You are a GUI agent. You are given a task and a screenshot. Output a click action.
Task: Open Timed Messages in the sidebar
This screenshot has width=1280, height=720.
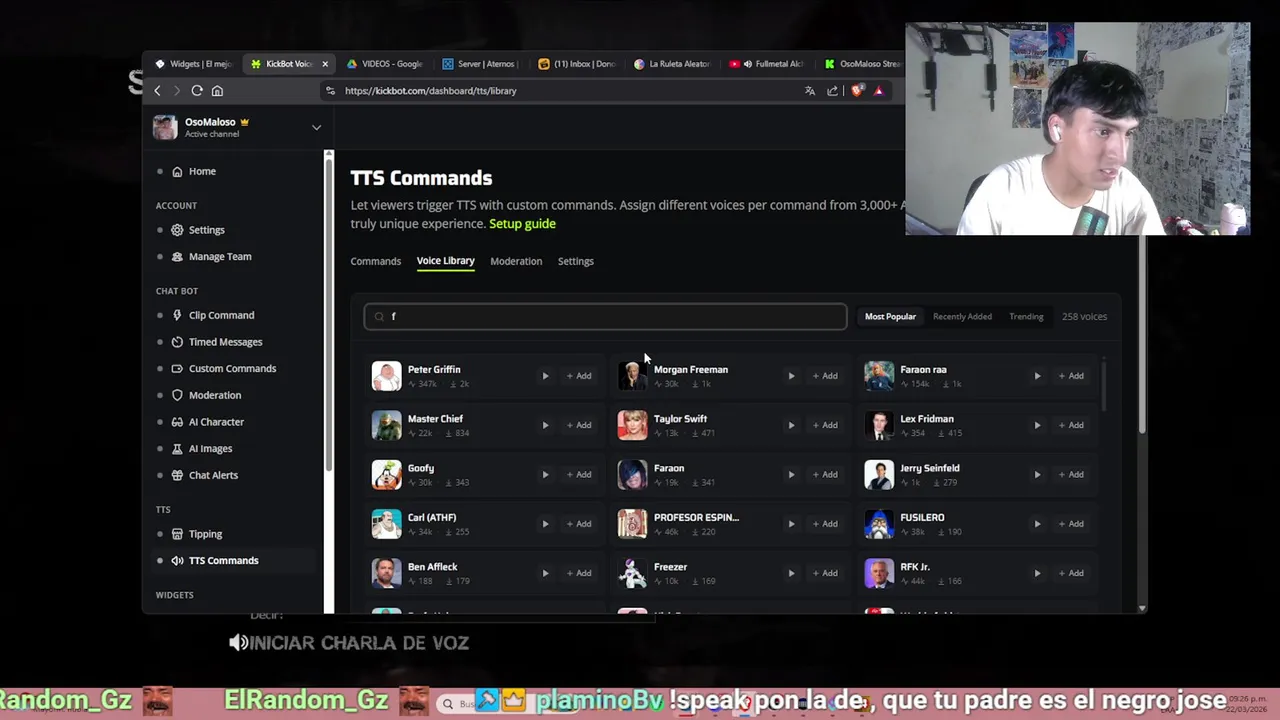pos(225,342)
